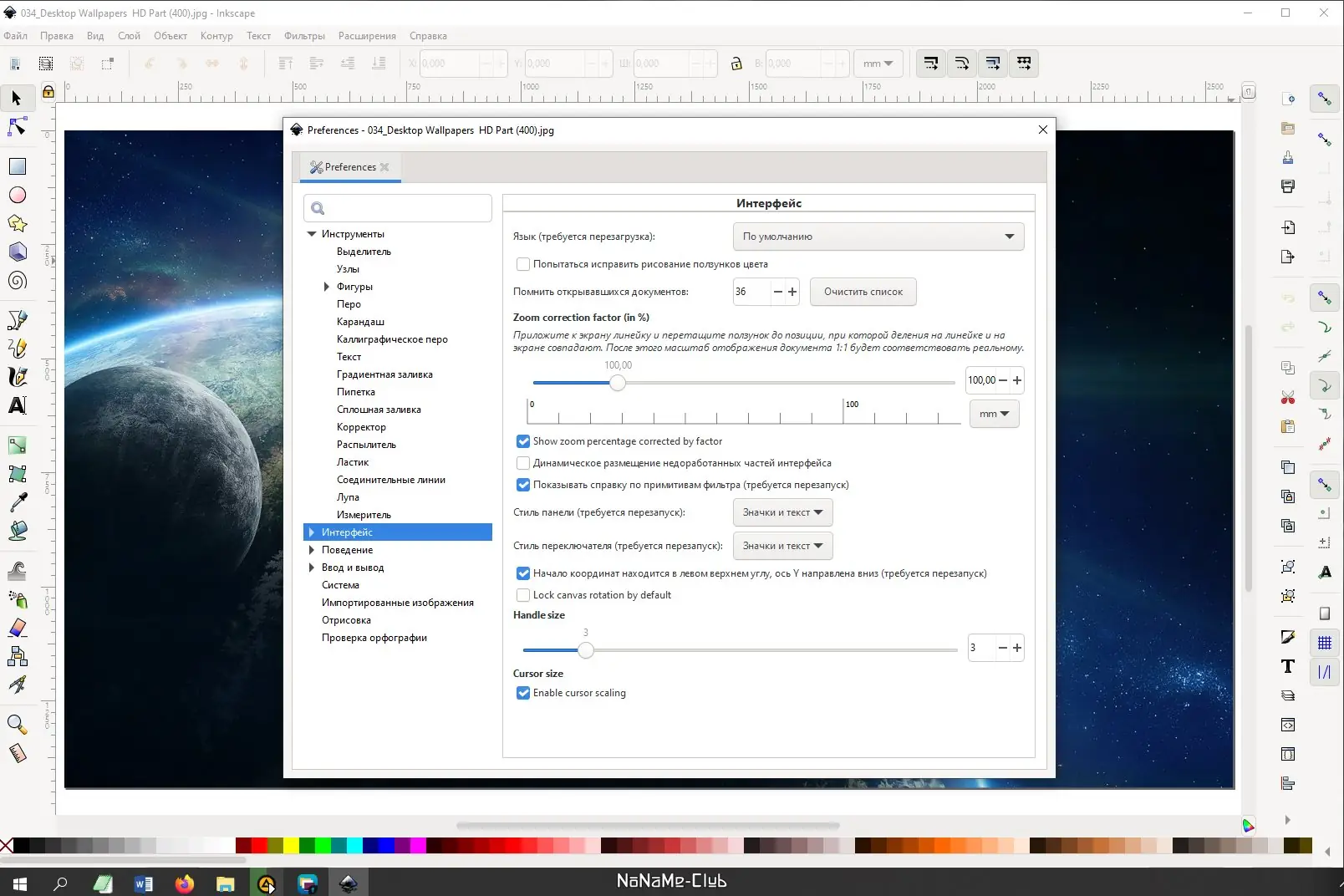This screenshot has height=896, width=1344.
Task: Toggle Show zoom percentage corrected by factor
Action: point(523,441)
